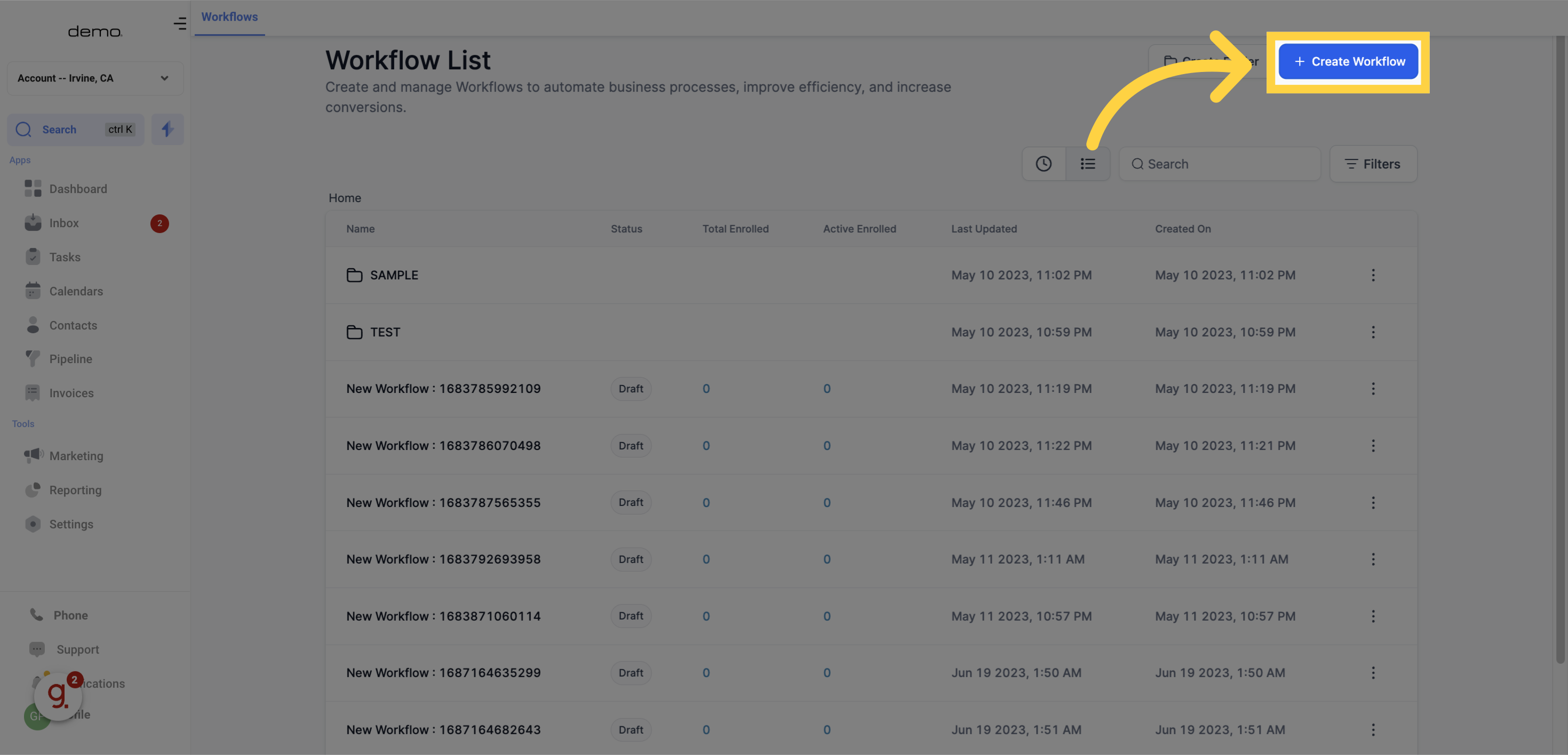Open New Workflow : 1687164682643
Screen dimensions: 1568x755
[x=443, y=729]
